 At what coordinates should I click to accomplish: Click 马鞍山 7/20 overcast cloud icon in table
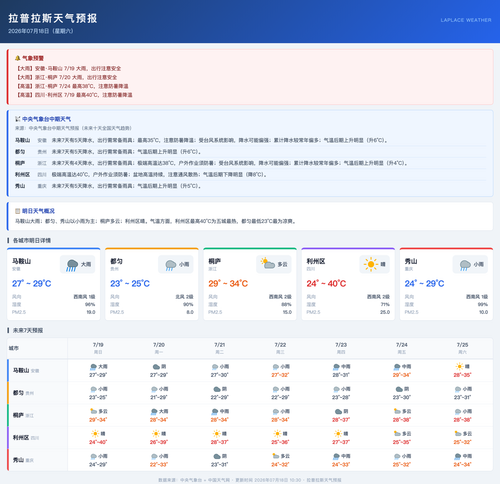(156, 367)
